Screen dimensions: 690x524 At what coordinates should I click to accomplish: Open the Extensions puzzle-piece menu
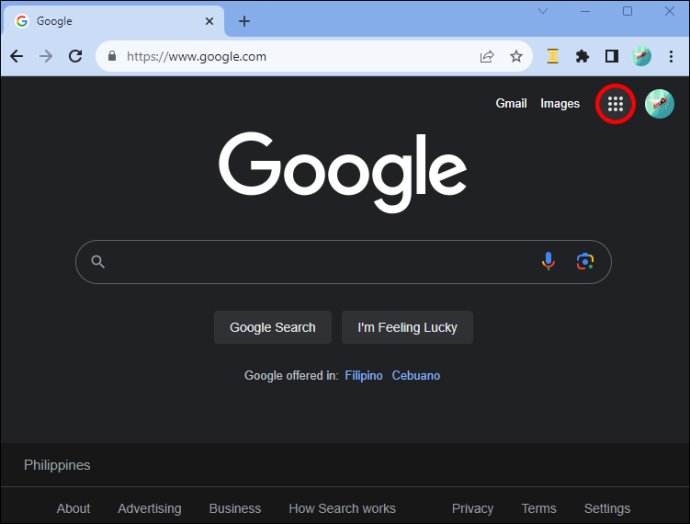(582, 56)
